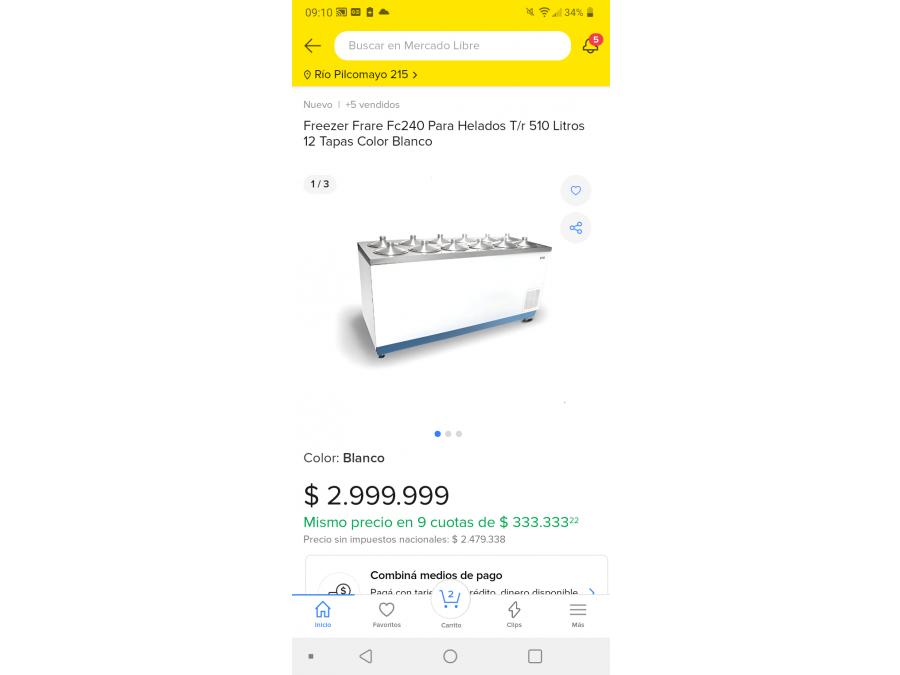The image size is (900, 675).
Task: Open notifications bell icon
Action: (x=590, y=46)
